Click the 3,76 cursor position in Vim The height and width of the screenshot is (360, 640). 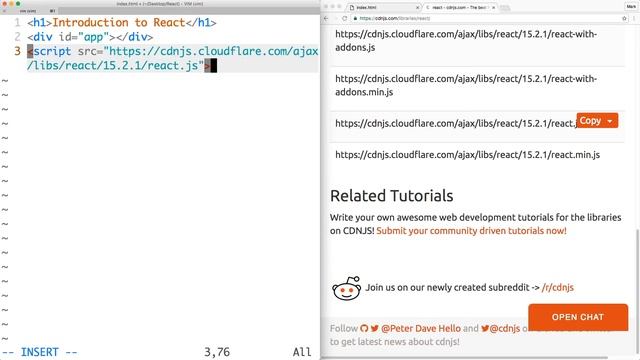tap(217, 352)
